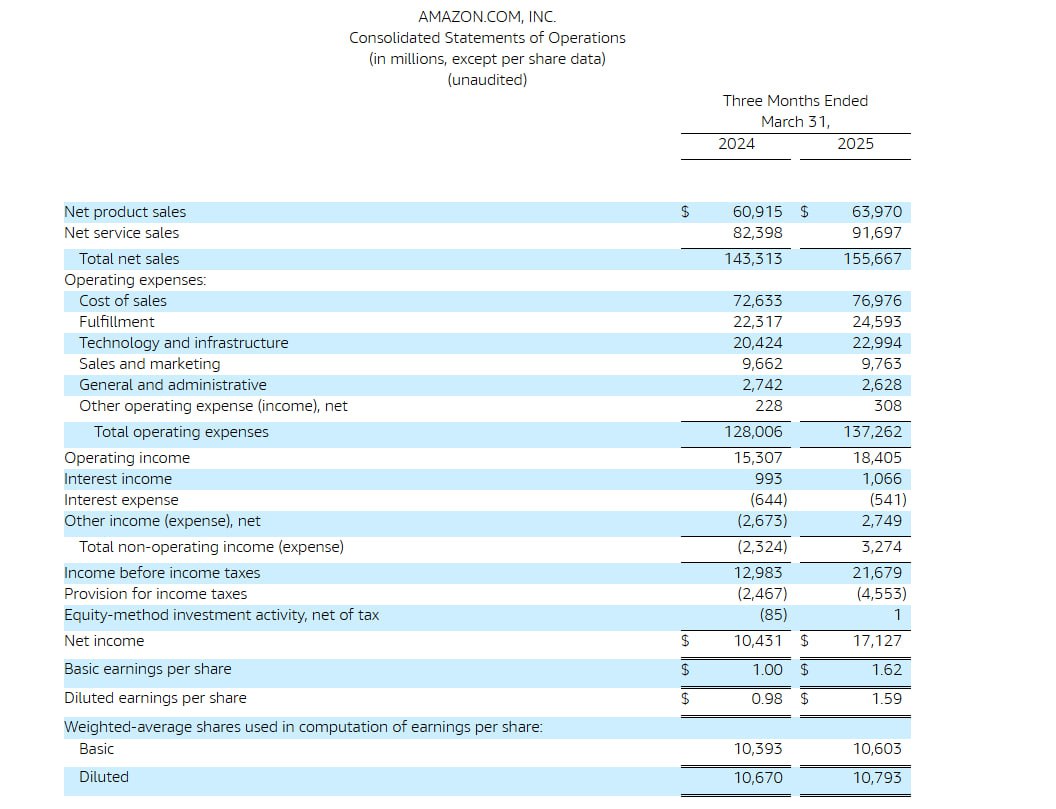Click Operating income value 15,307
The height and width of the screenshot is (809, 1056).
[x=758, y=458]
